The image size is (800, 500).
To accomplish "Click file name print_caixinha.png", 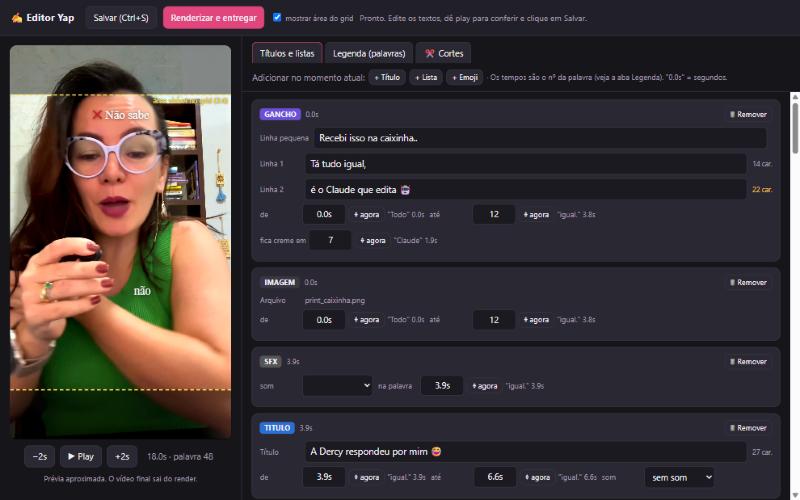I will pos(335,301).
